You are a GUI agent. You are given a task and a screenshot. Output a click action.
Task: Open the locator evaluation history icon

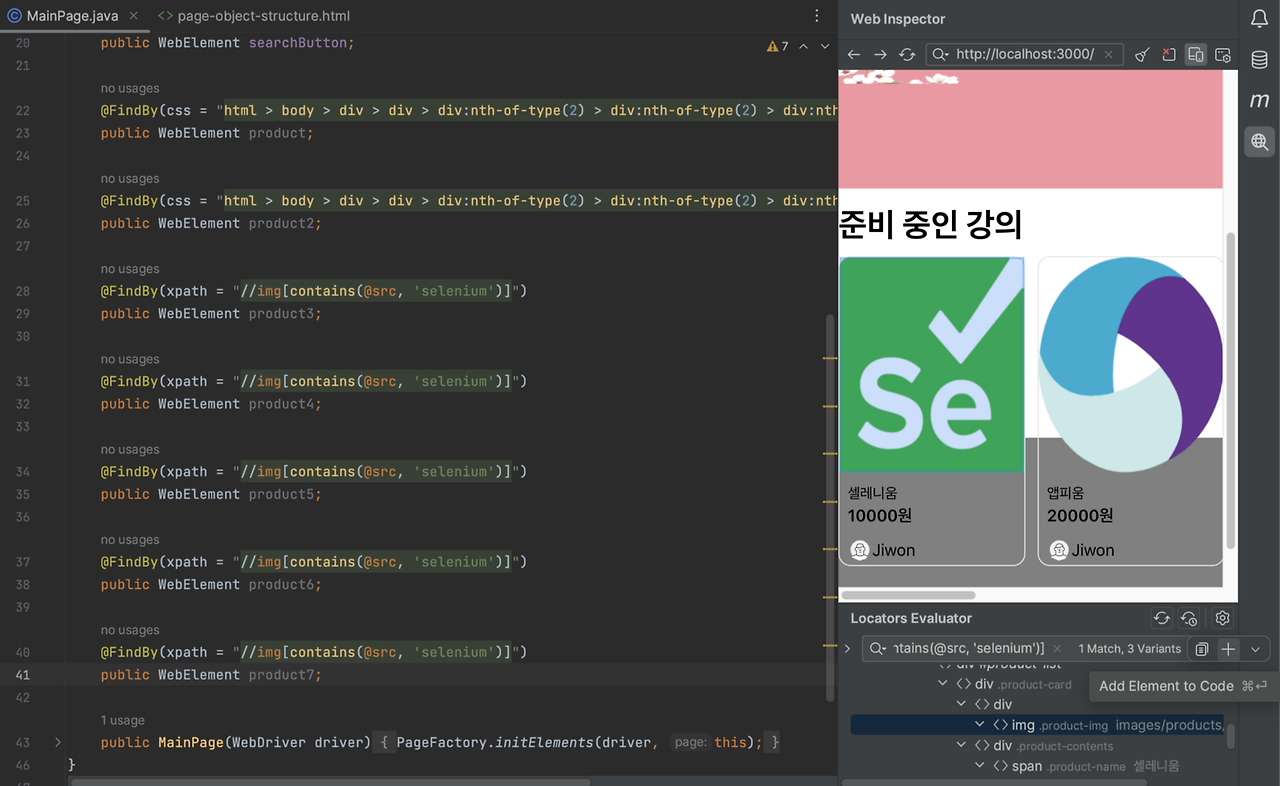click(x=1188, y=618)
